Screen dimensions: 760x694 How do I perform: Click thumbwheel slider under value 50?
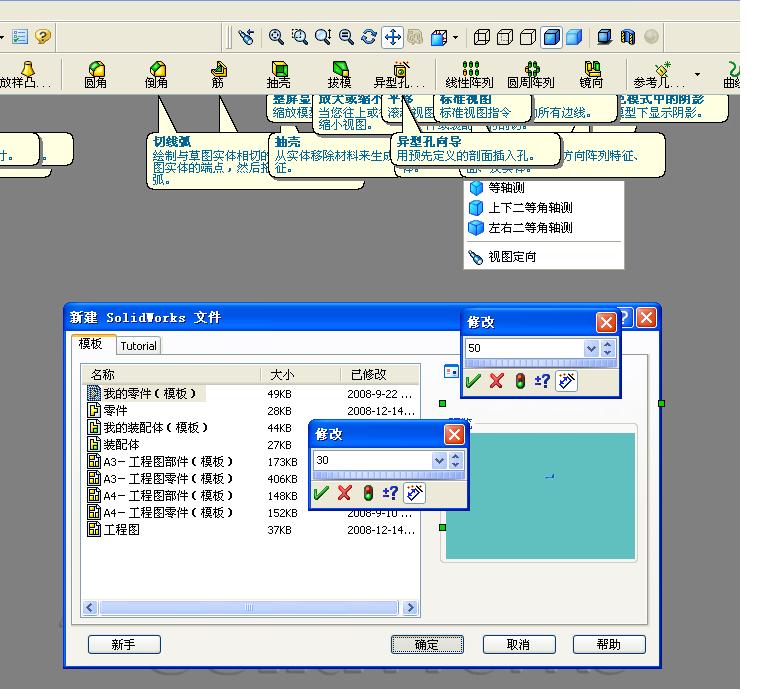click(540, 363)
